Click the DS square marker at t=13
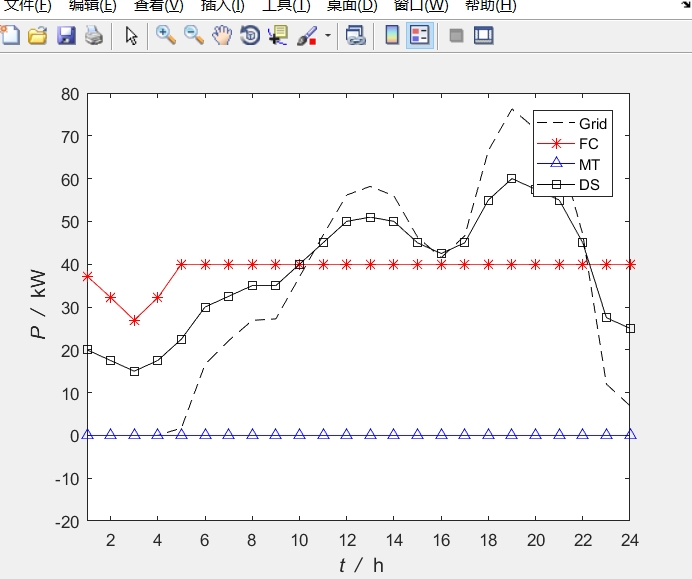692x579 pixels. (370, 218)
